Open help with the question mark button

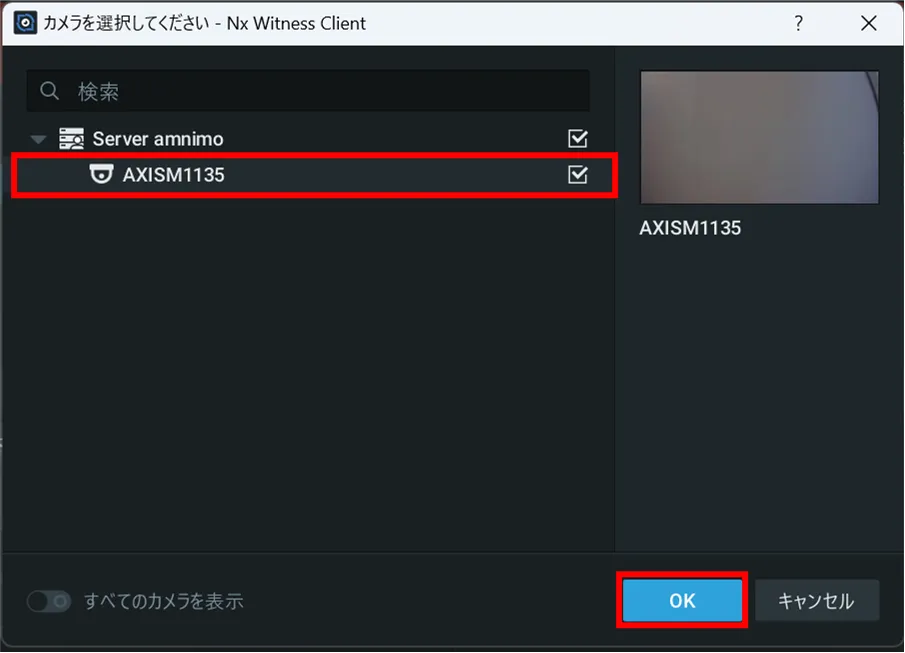[x=798, y=23]
